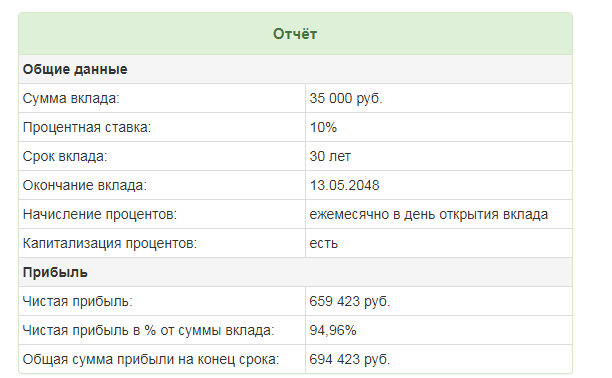This screenshot has height=378, width=612.
Task: Select the Общие данные section heading
Action: [x=75, y=69]
